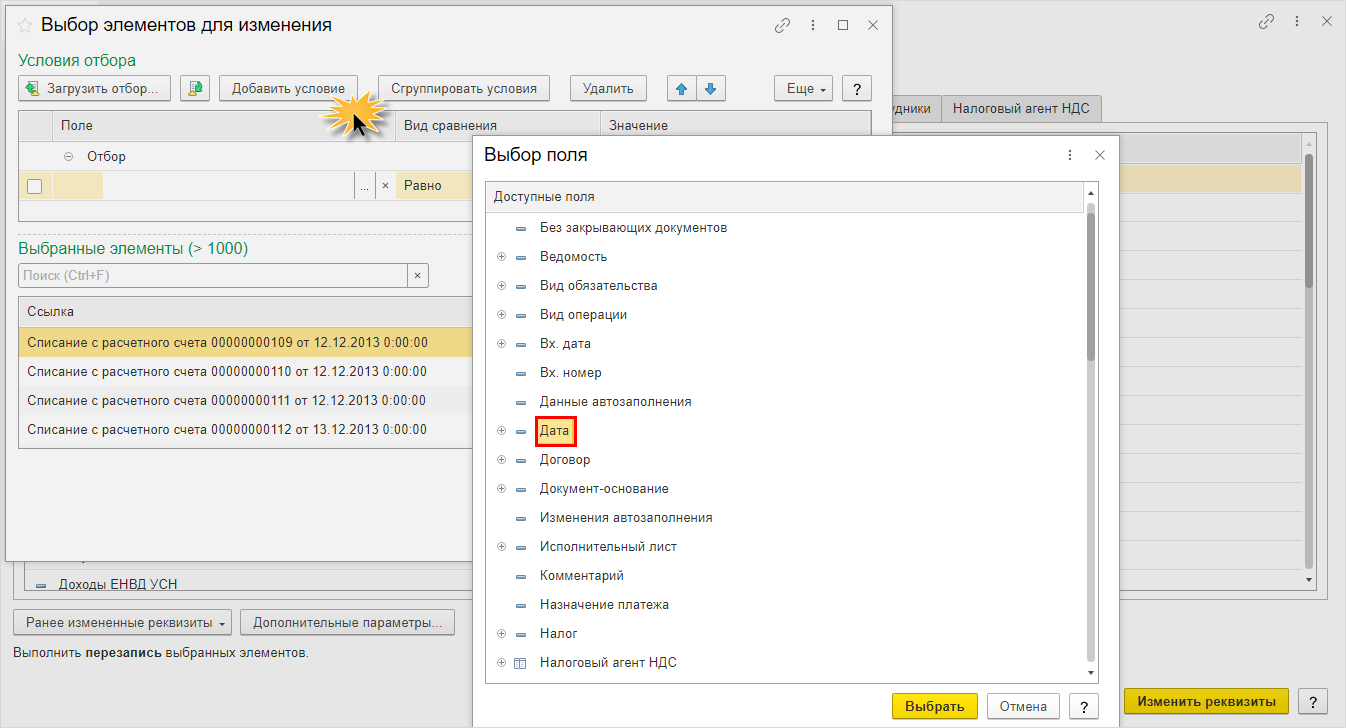Select field 'Без закрывающих документов'
This screenshot has height=728, width=1346.
coord(633,228)
